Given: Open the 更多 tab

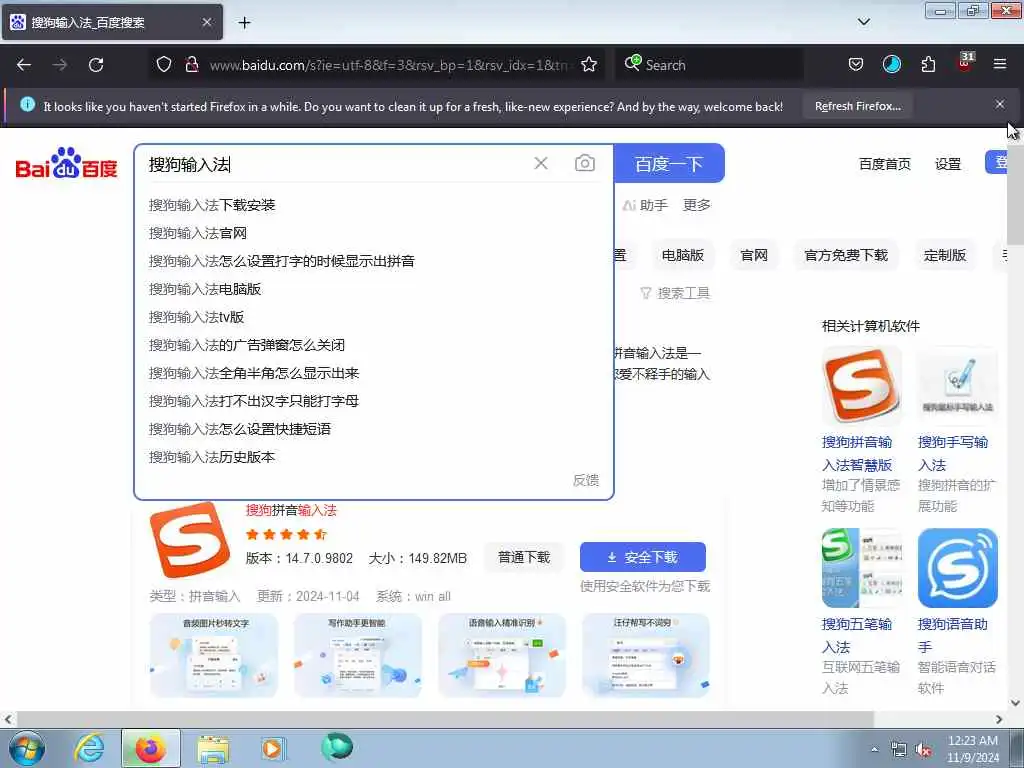Looking at the screenshot, I should click(x=696, y=205).
